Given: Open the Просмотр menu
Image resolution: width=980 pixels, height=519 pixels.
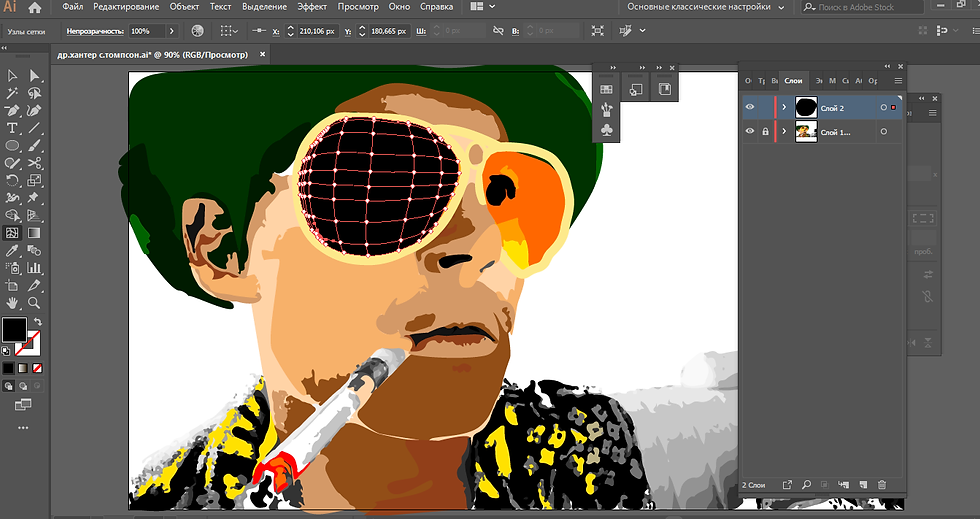Looking at the screenshot, I should (358, 7).
